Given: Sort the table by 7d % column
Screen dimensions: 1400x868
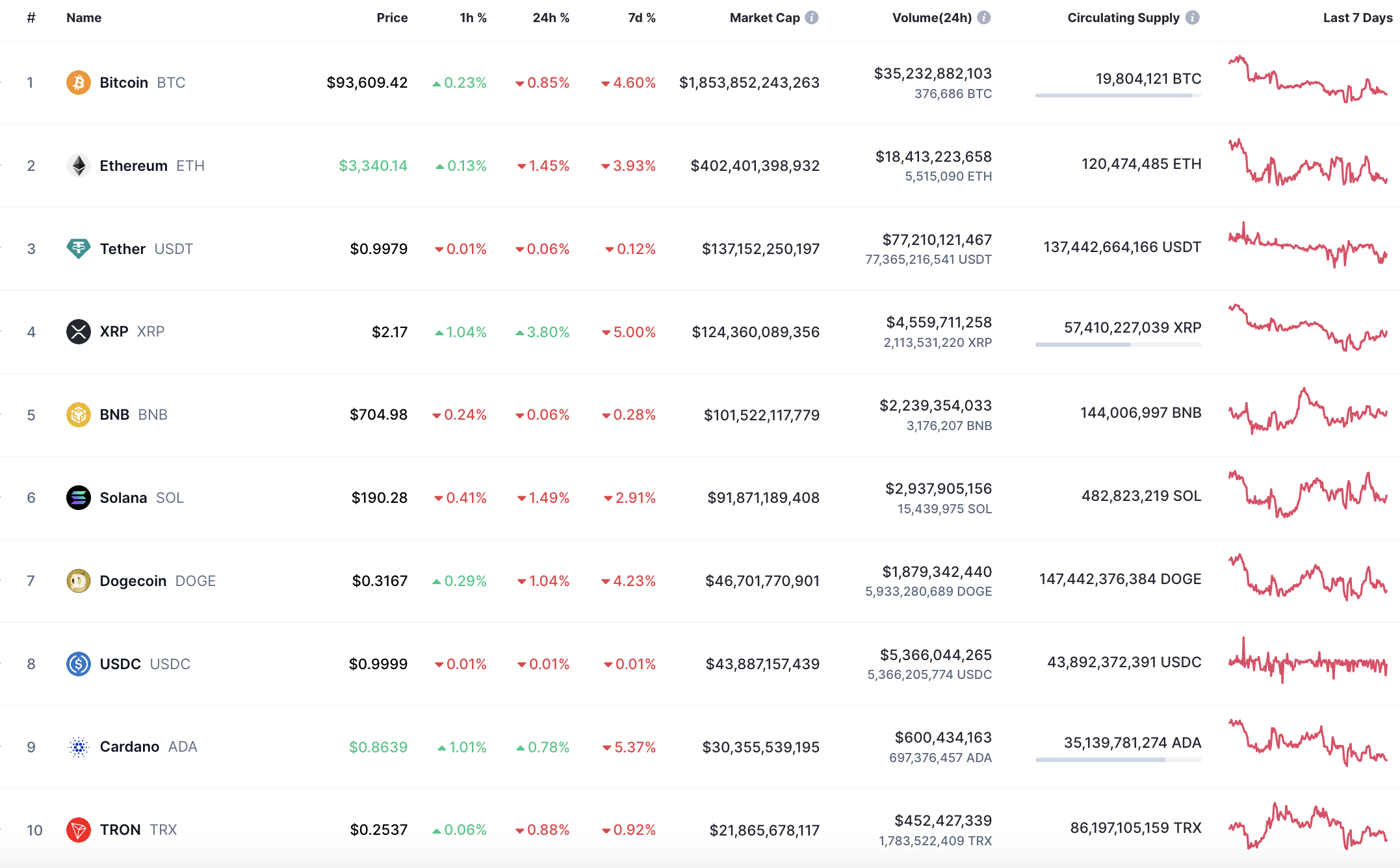Looking at the screenshot, I should 641,18.
